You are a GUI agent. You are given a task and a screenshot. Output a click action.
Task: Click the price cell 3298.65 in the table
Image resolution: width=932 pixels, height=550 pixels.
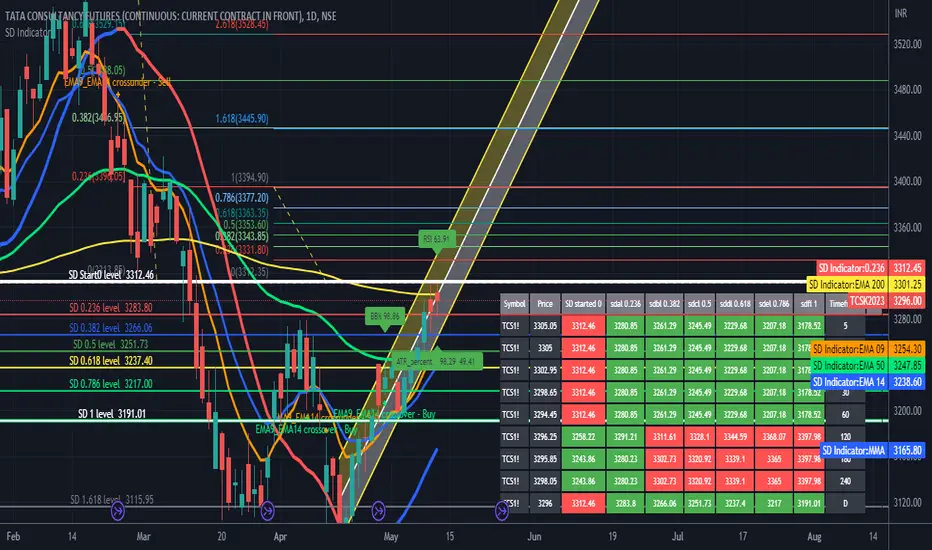tap(545, 392)
